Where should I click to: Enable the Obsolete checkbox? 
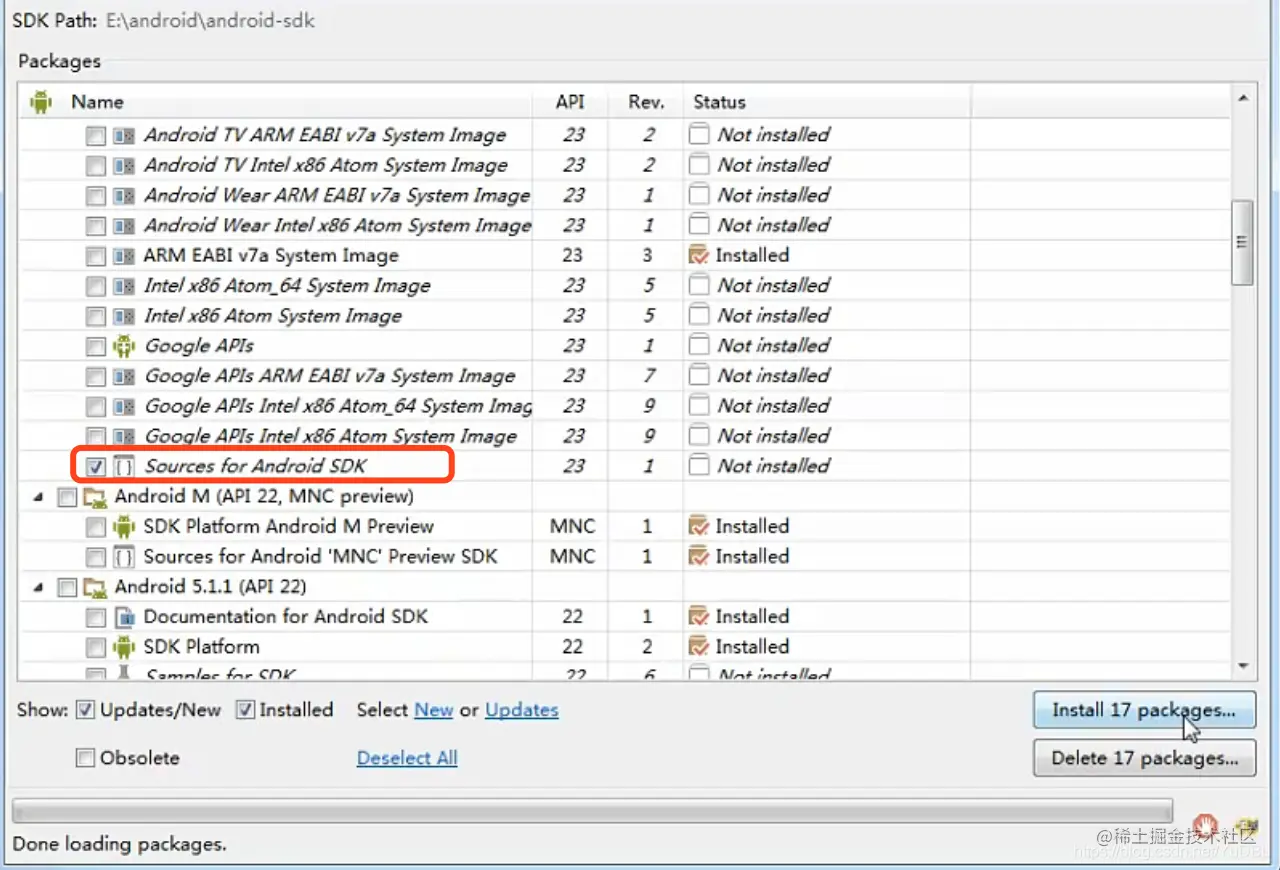point(86,758)
